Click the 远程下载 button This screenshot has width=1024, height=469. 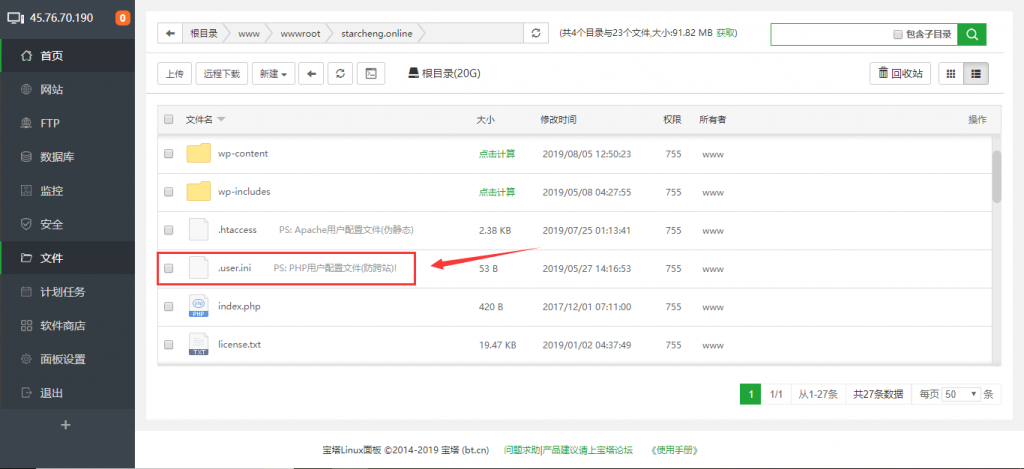tap(222, 74)
